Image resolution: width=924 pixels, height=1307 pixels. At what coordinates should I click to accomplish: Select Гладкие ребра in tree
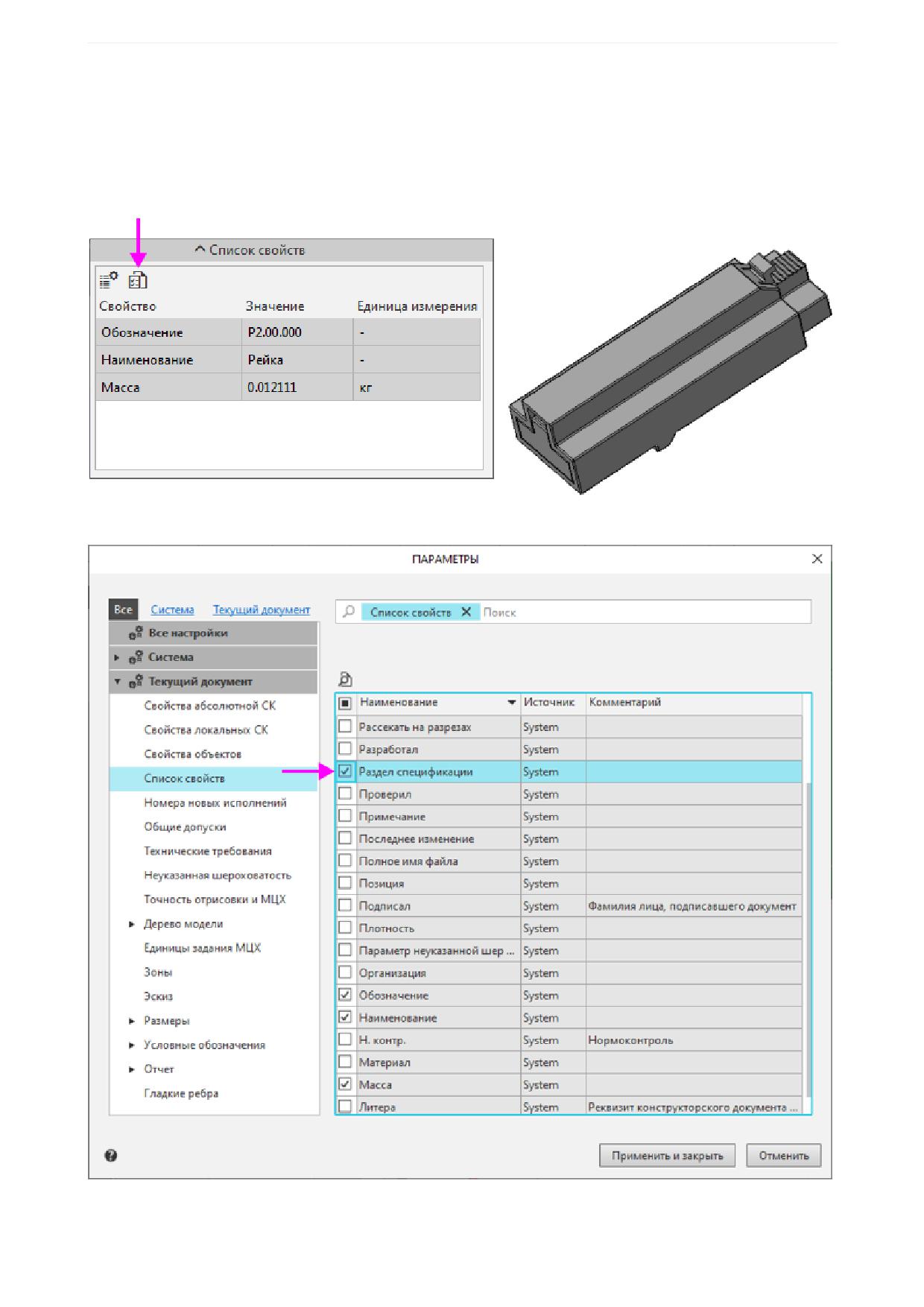pos(181,1093)
